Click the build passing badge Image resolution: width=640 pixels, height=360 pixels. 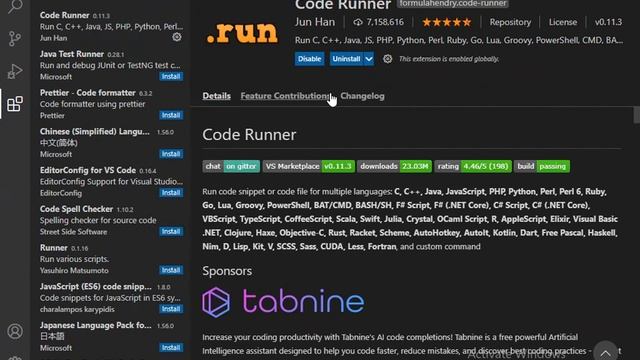click(x=542, y=166)
